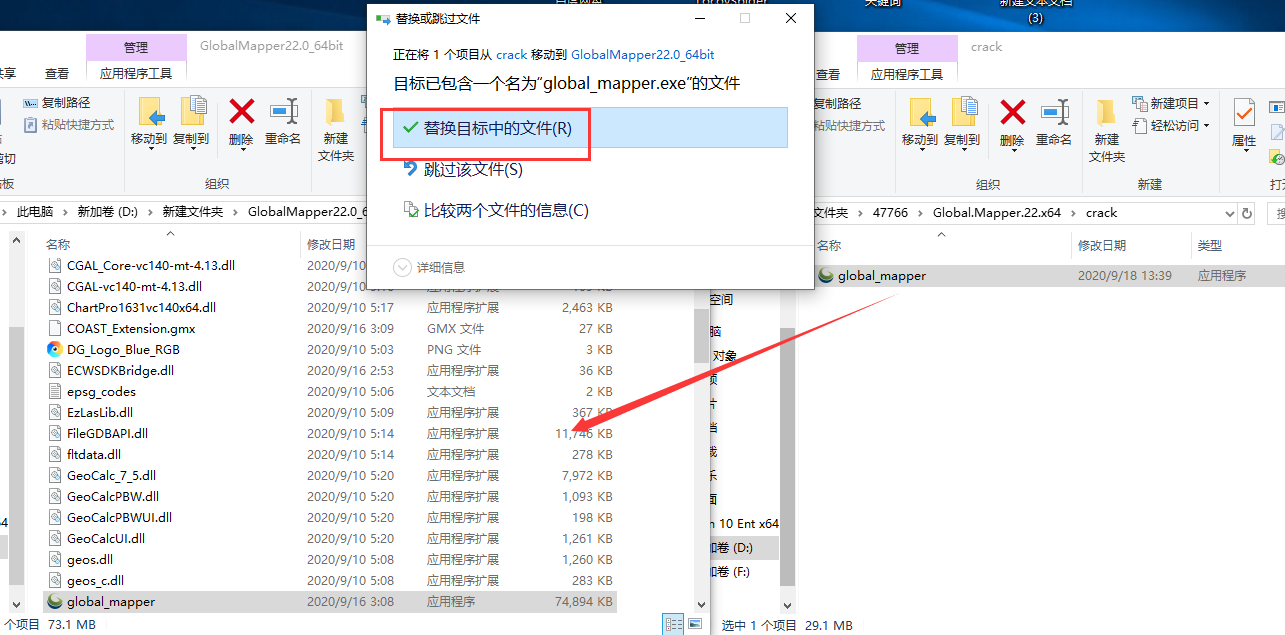The image size is (1285, 635).
Task: Select ChartPro1631vc140x64.dll file
Action: 141,307
